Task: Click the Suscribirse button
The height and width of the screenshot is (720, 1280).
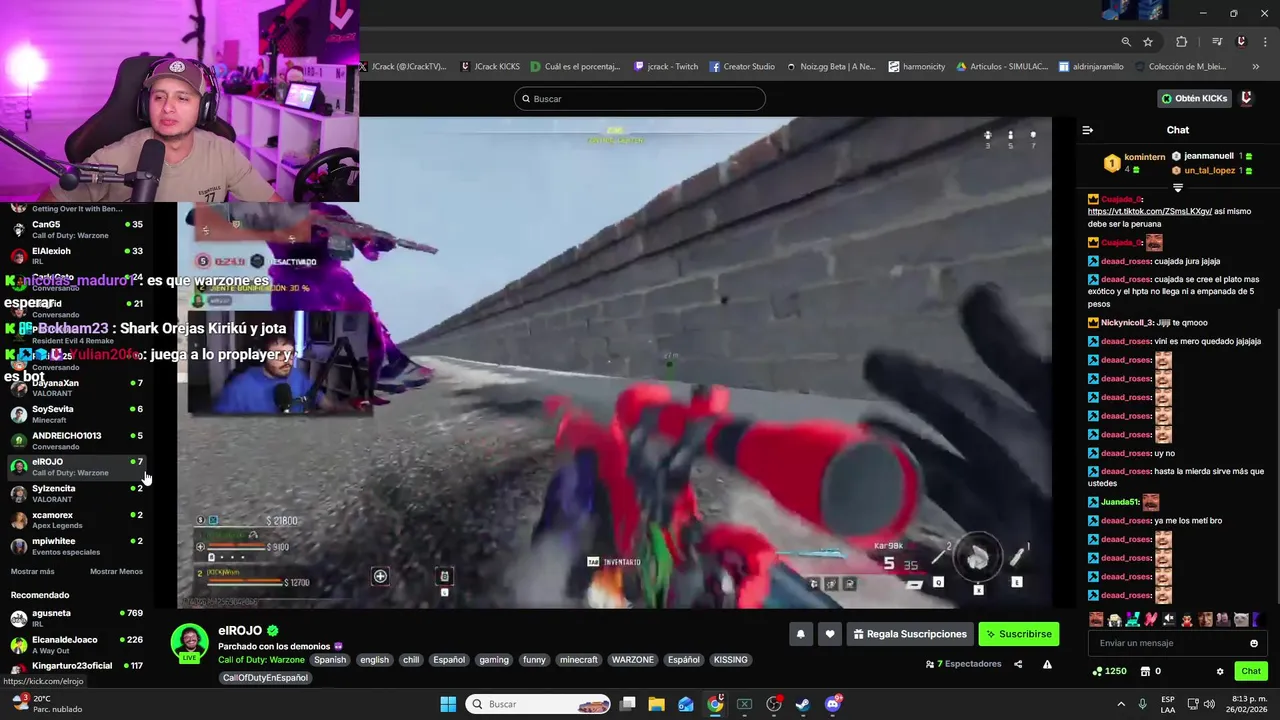Action: click(x=1018, y=634)
